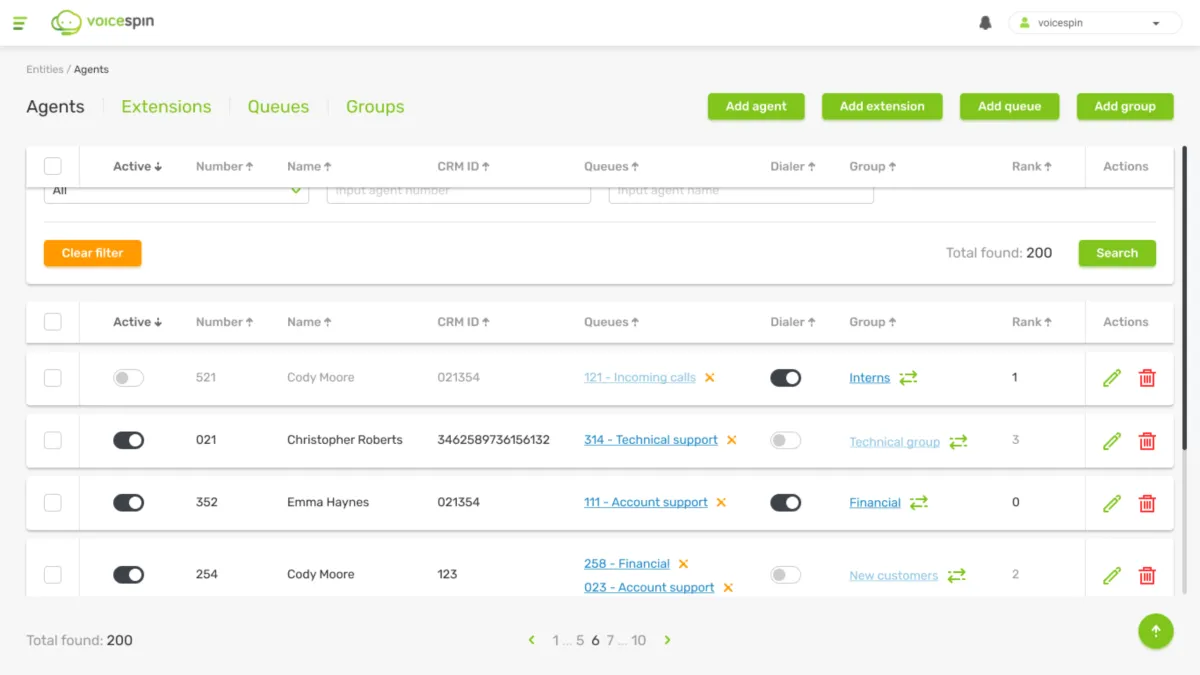Remove queue 023 - Account support
The image size is (1200, 675).
click(x=728, y=588)
